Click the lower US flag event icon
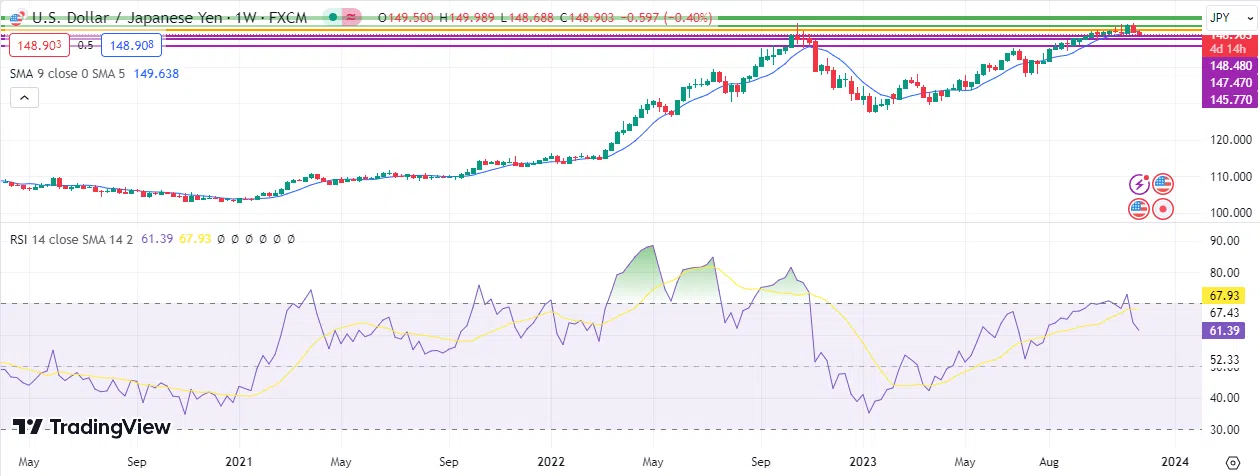This screenshot has height=476, width=1260. coord(1139,209)
